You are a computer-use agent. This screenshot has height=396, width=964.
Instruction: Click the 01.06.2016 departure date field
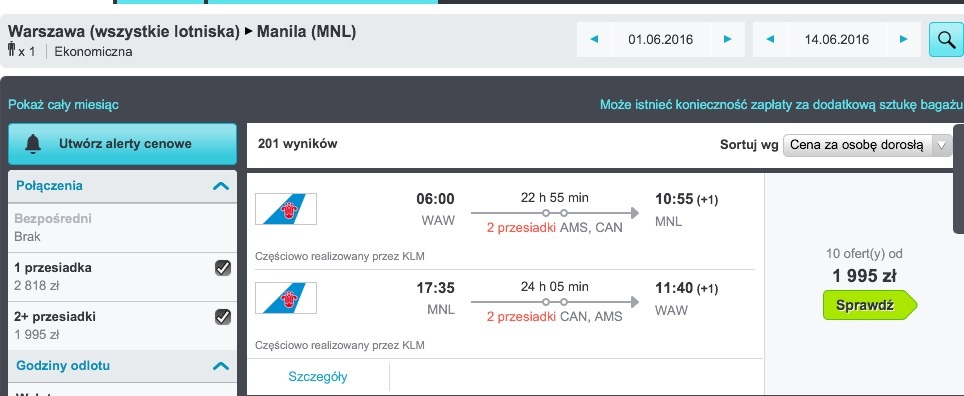click(x=661, y=39)
